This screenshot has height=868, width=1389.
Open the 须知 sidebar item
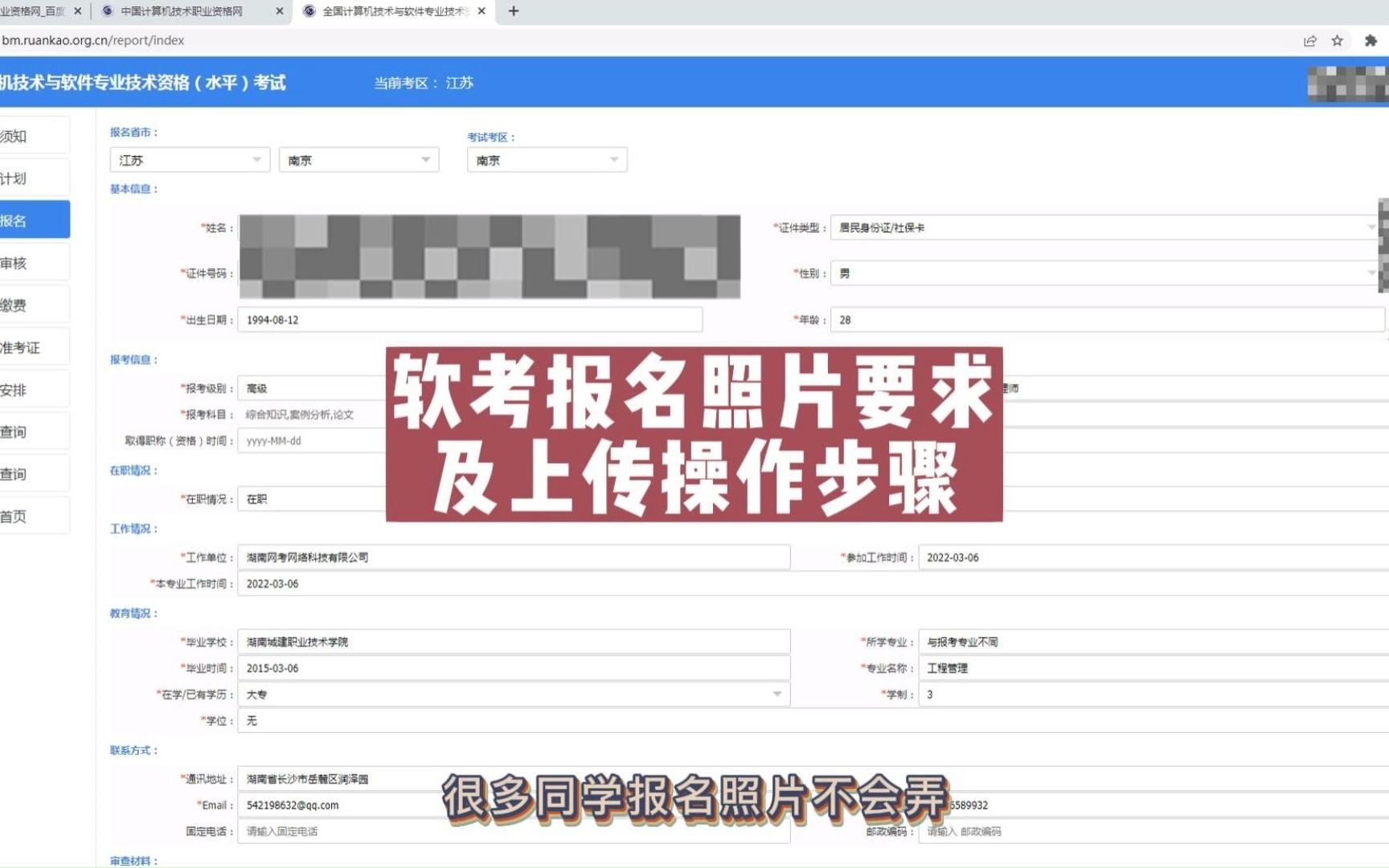coord(35,136)
